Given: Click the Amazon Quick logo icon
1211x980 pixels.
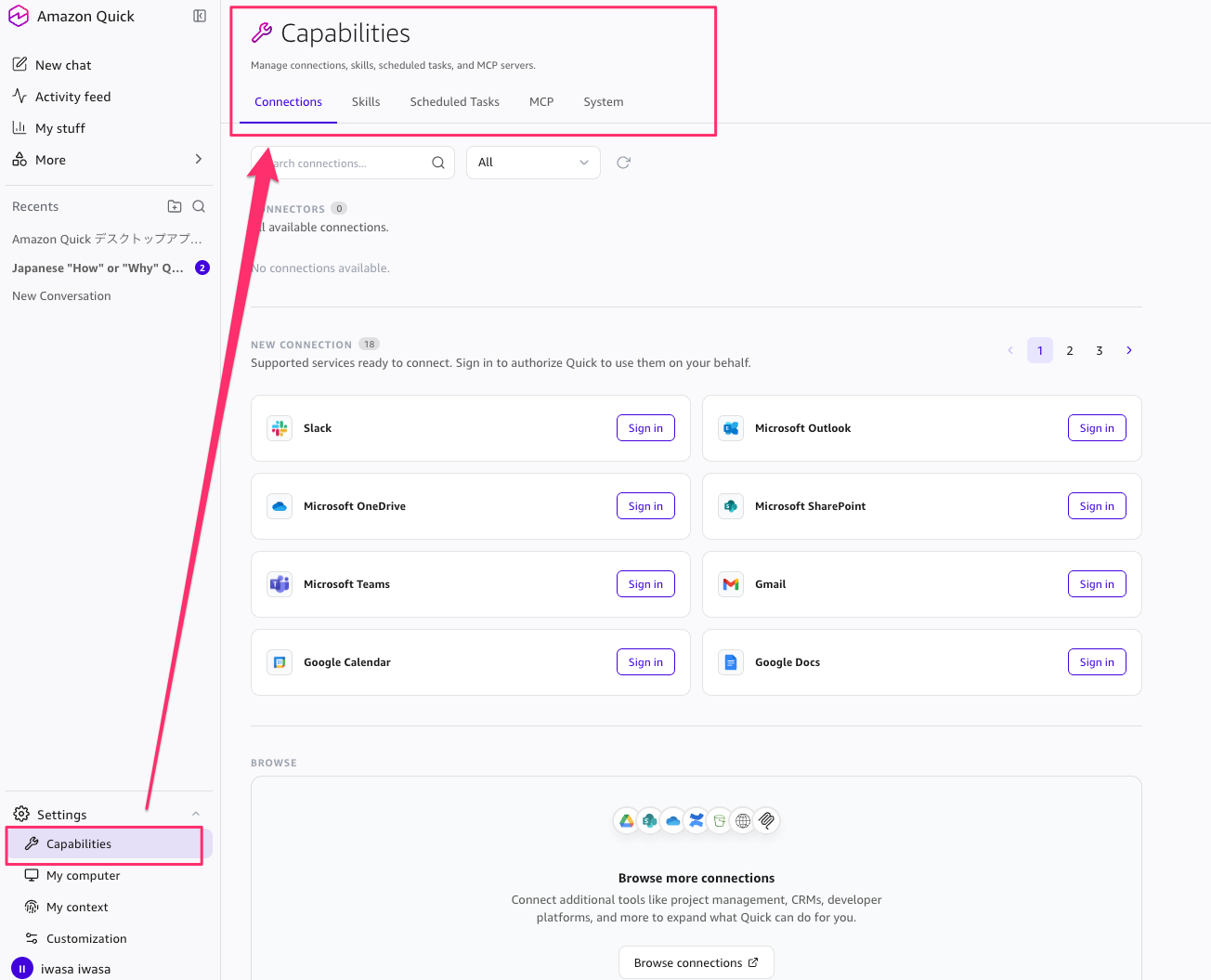Looking at the screenshot, I should pyautogui.click(x=19, y=16).
